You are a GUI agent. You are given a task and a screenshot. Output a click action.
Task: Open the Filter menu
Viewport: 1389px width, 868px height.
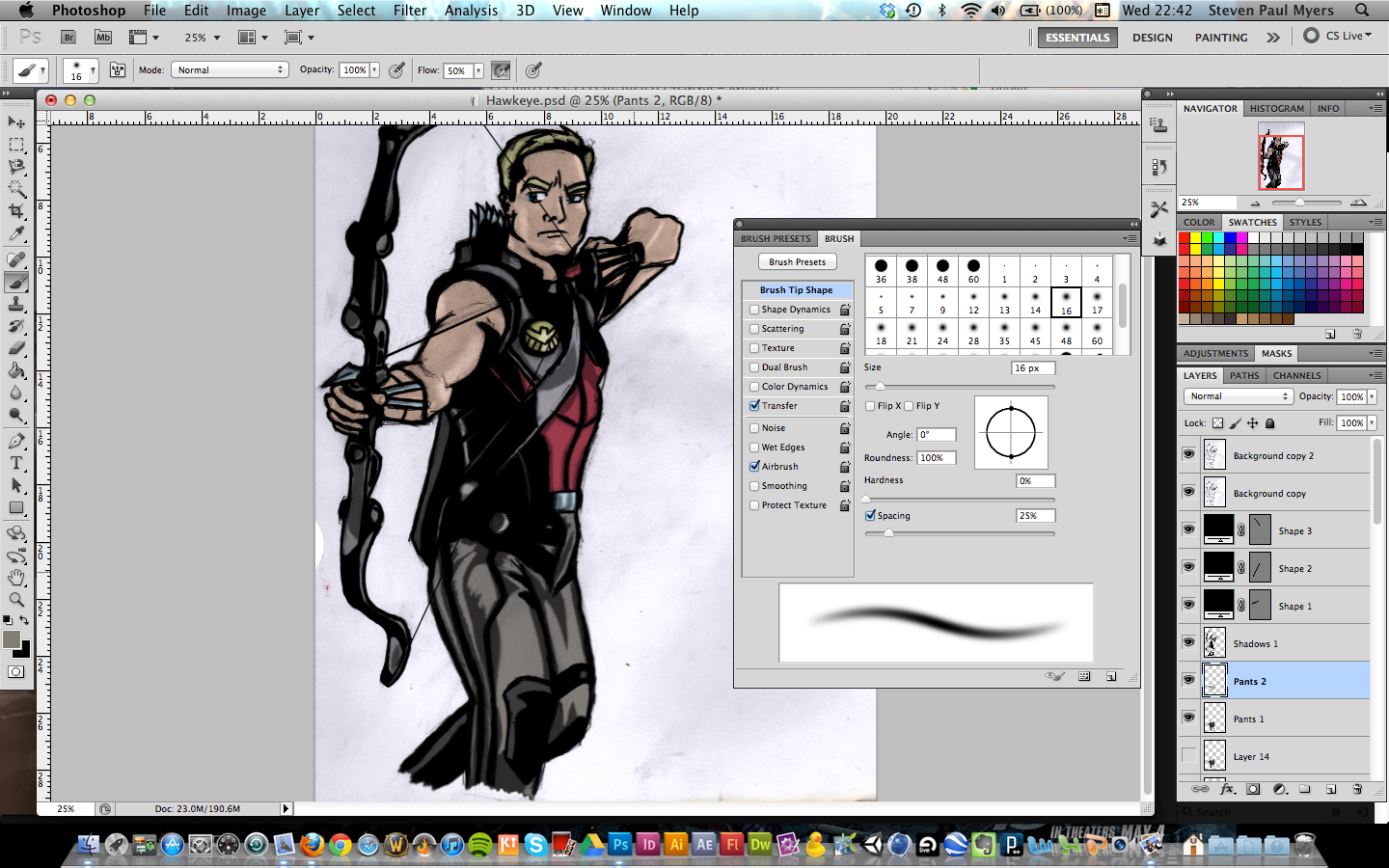(x=410, y=11)
